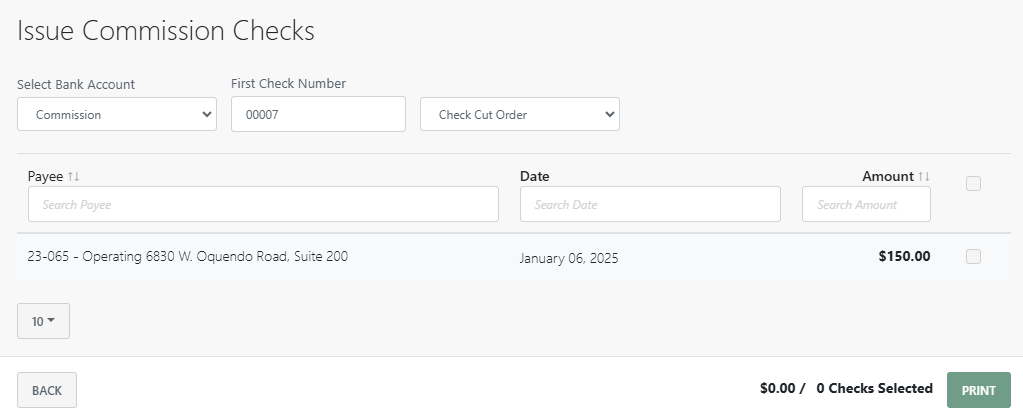The width and height of the screenshot is (1023, 417).
Task: Tick the select-all checkbox in the header
Action: pyautogui.click(x=973, y=184)
